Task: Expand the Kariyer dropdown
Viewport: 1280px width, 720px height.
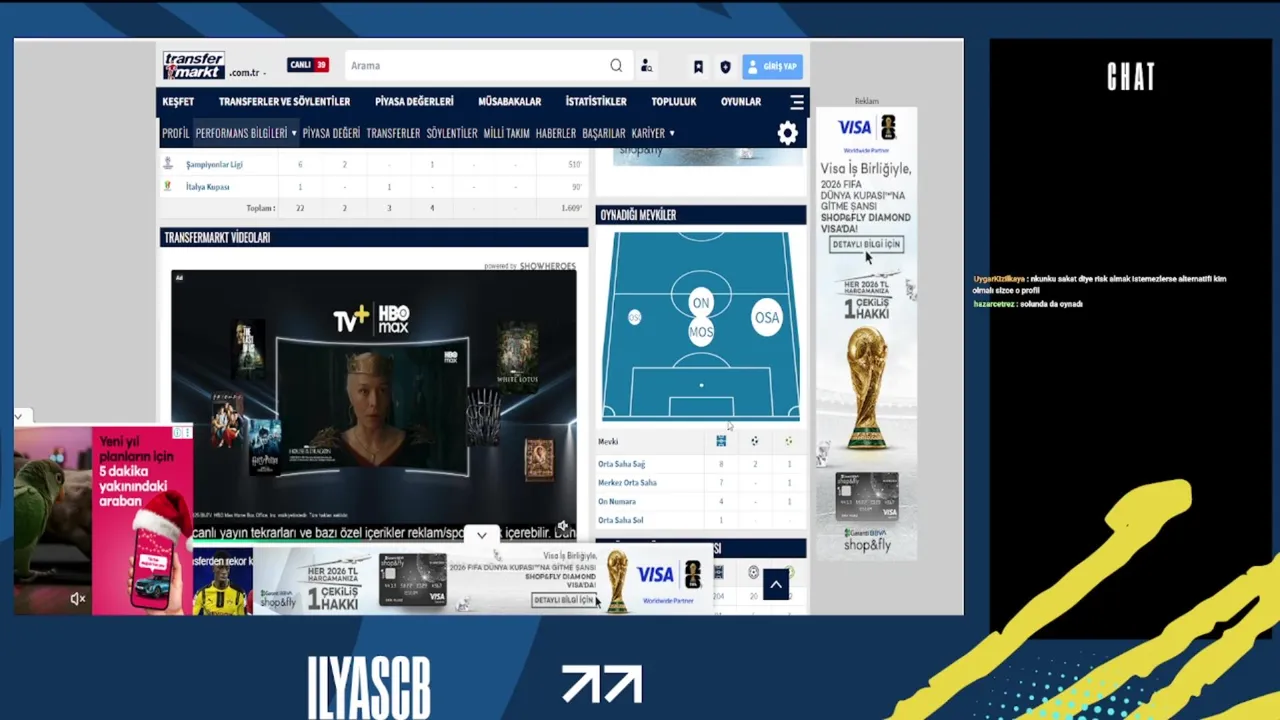Action: (653, 133)
